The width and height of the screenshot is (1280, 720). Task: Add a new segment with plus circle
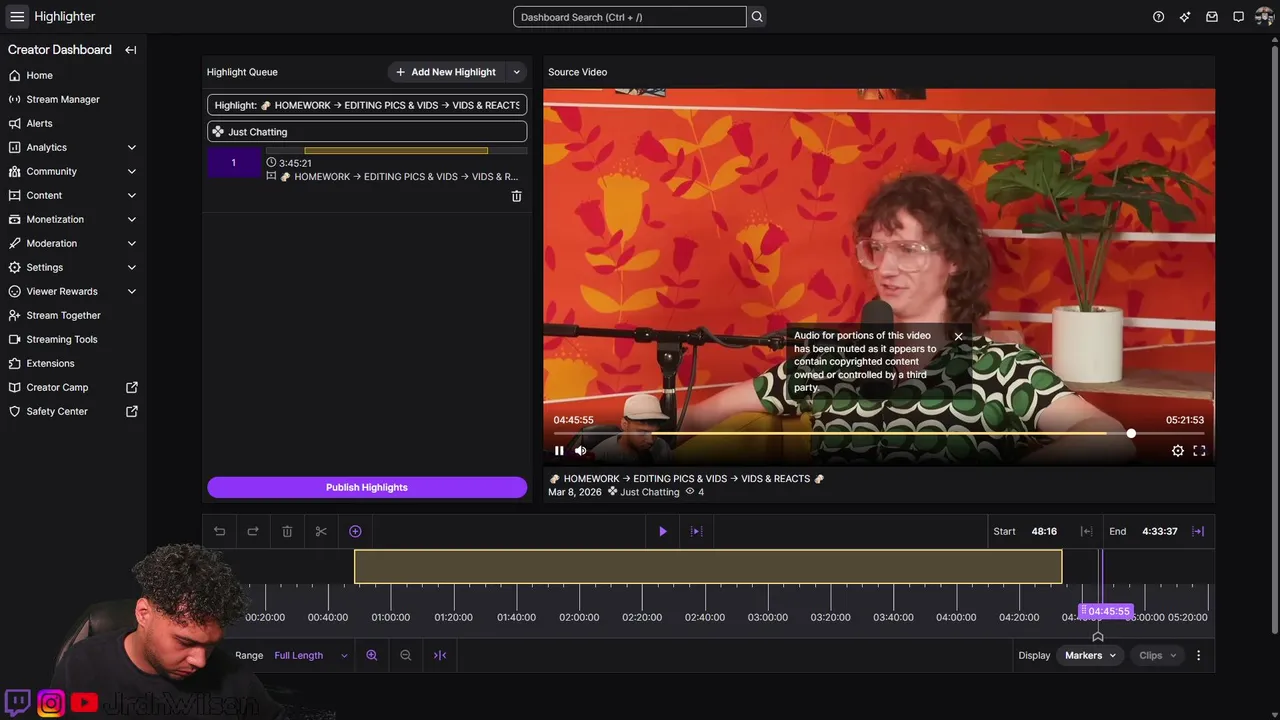[x=355, y=531]
